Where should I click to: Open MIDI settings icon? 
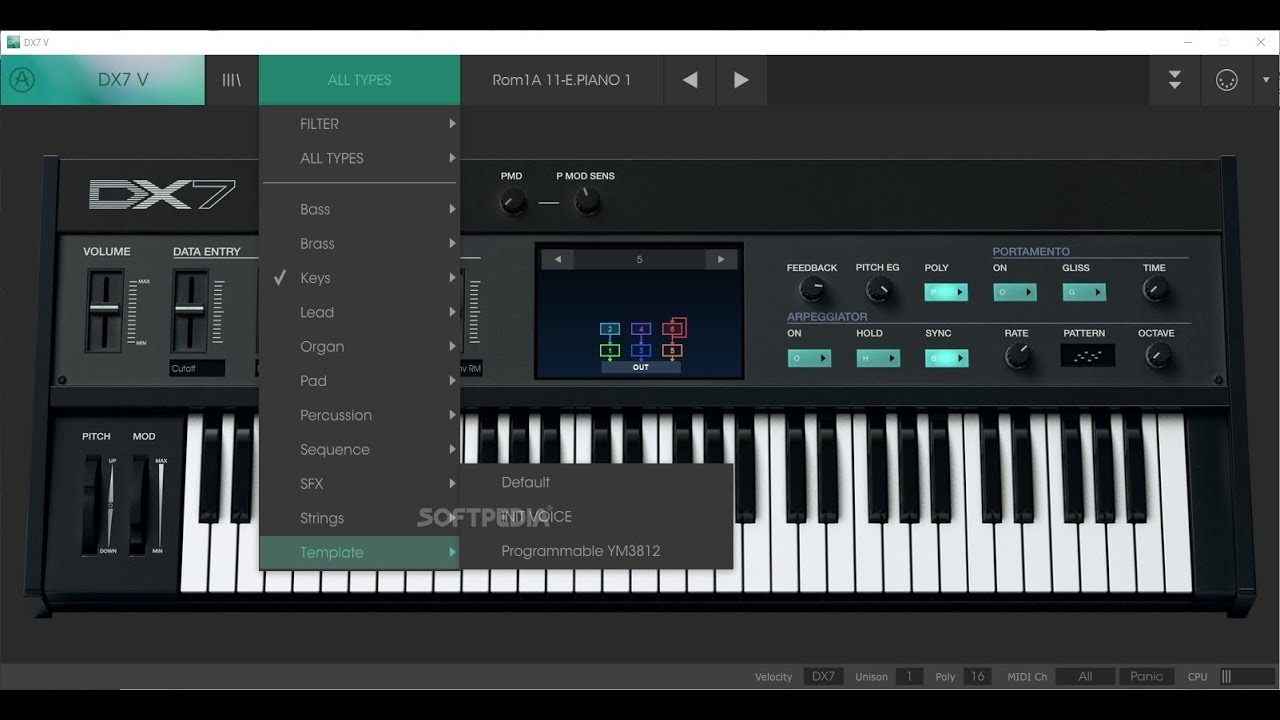click(1226, 80)
